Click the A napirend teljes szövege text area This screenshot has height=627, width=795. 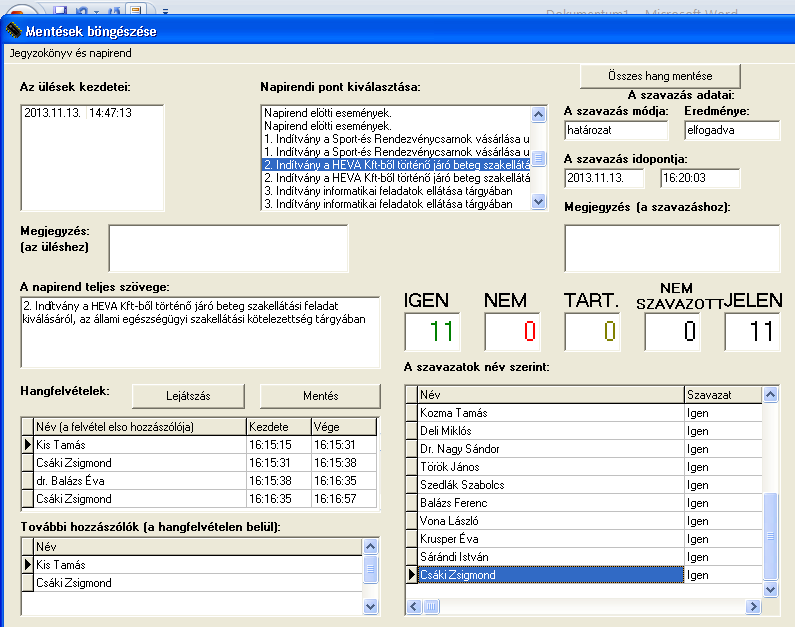[200, 333]
